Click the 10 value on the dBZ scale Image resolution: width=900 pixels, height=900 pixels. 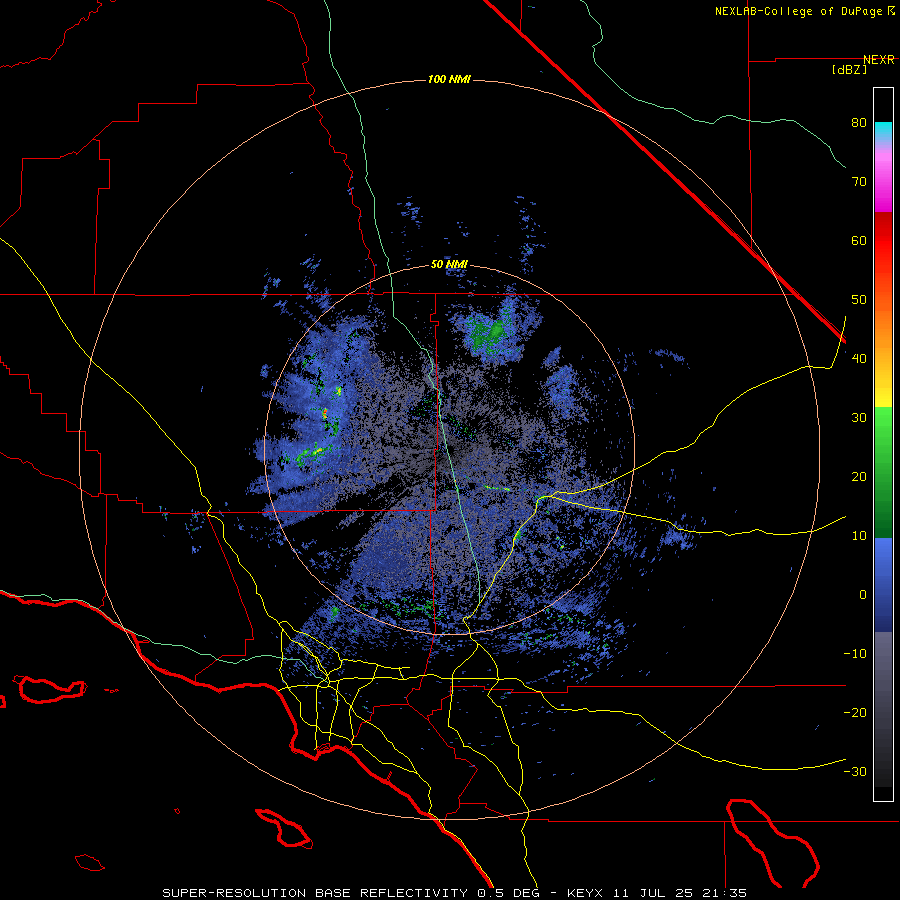click(x=859, y=536)
